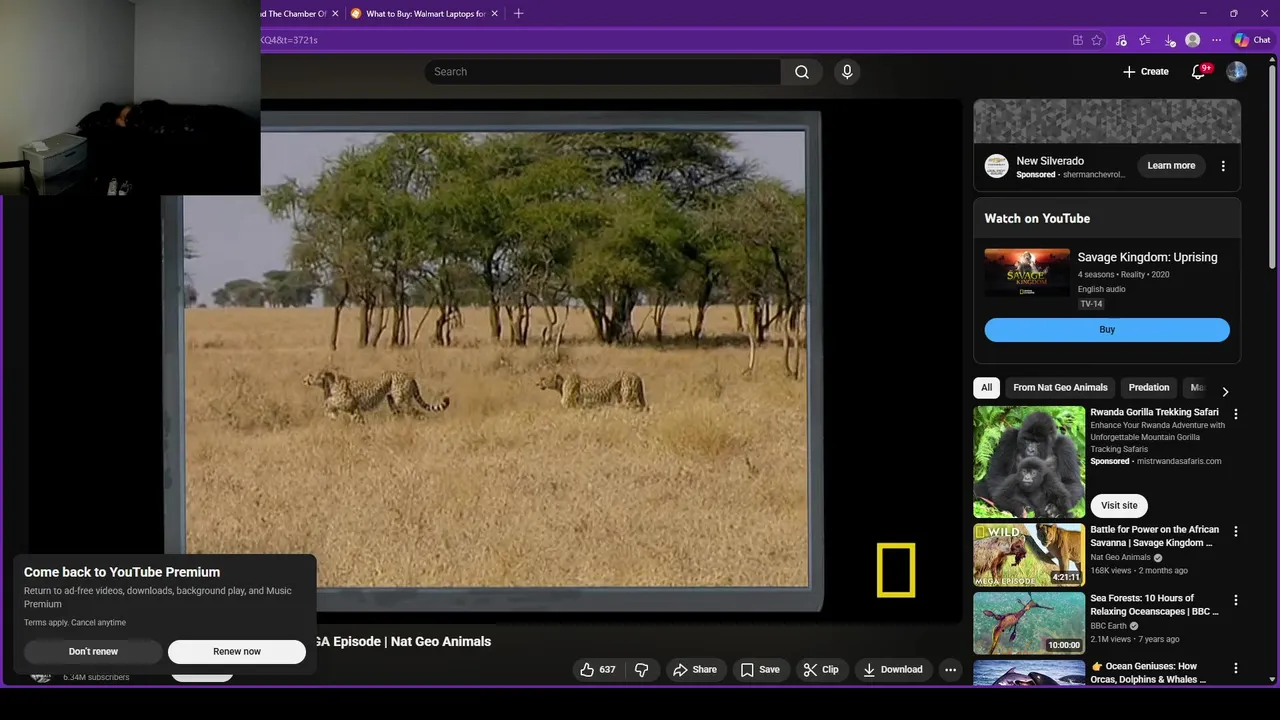
Task: Open Battle for Power on the African Savanna title
Action: tap(1154, 536)
